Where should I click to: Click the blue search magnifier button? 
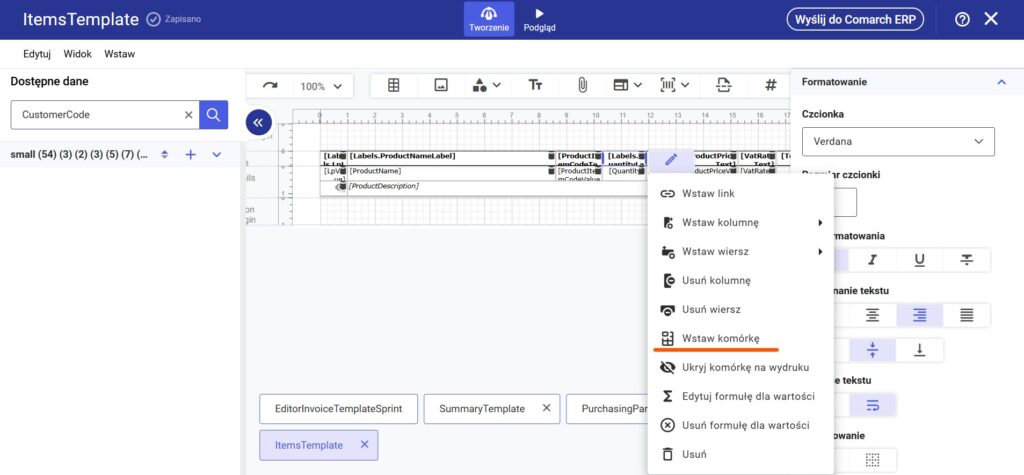(x=213, y=115)
